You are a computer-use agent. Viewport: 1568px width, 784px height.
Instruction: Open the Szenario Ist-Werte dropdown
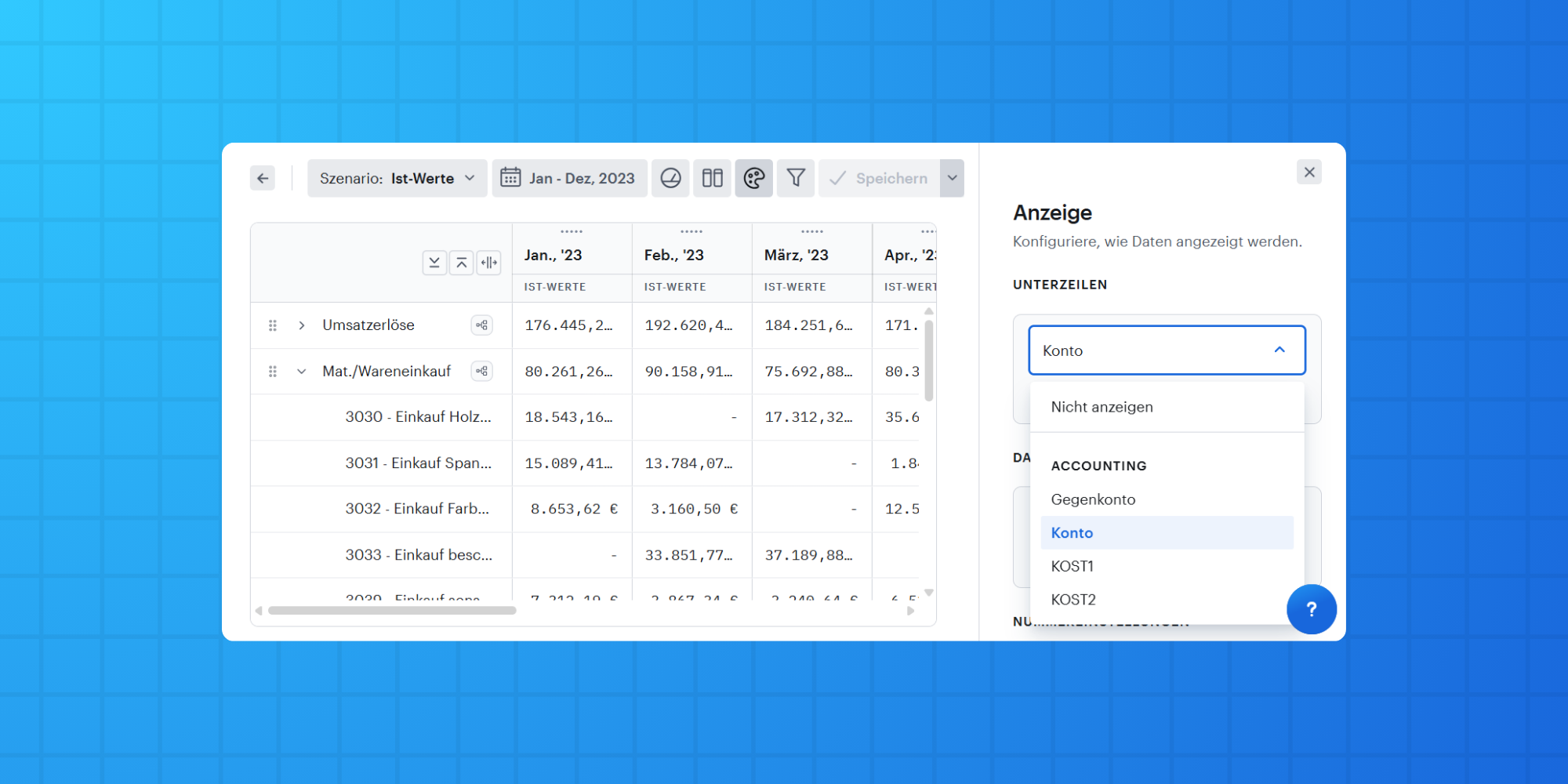(x=397, y=178)
